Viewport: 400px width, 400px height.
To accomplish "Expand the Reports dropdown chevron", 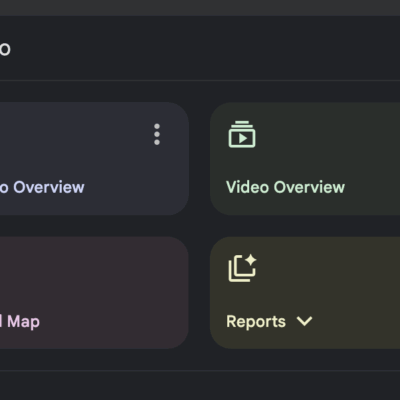I will [x=304, y=321].
